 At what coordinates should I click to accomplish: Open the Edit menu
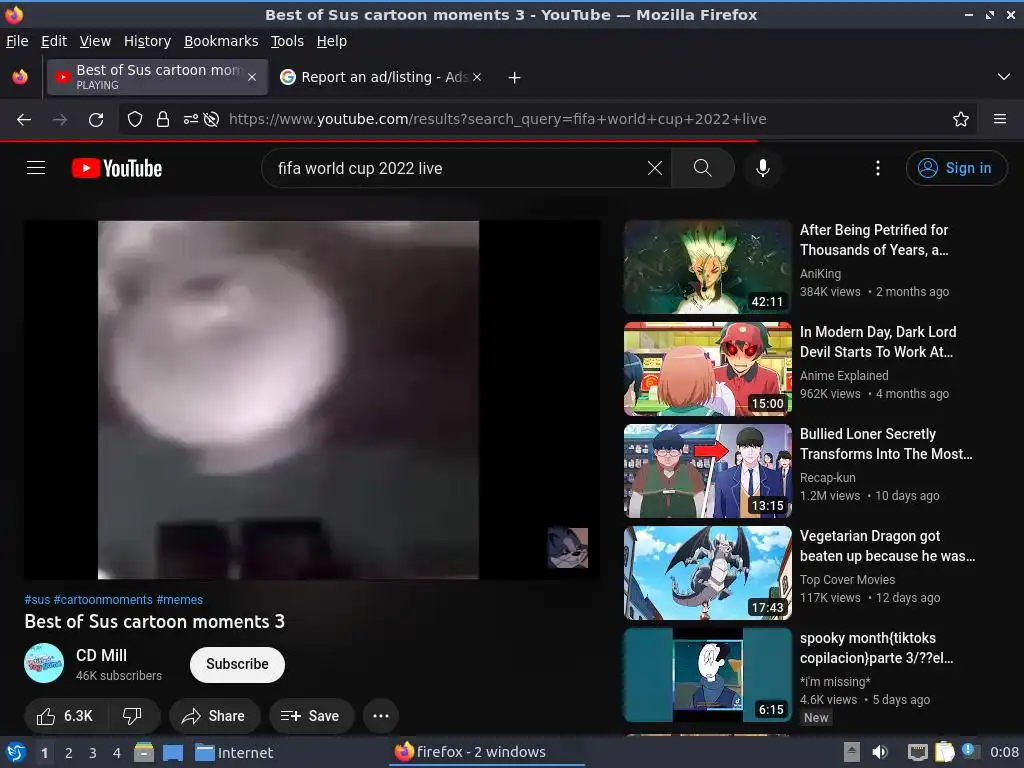tap(54, 41)
